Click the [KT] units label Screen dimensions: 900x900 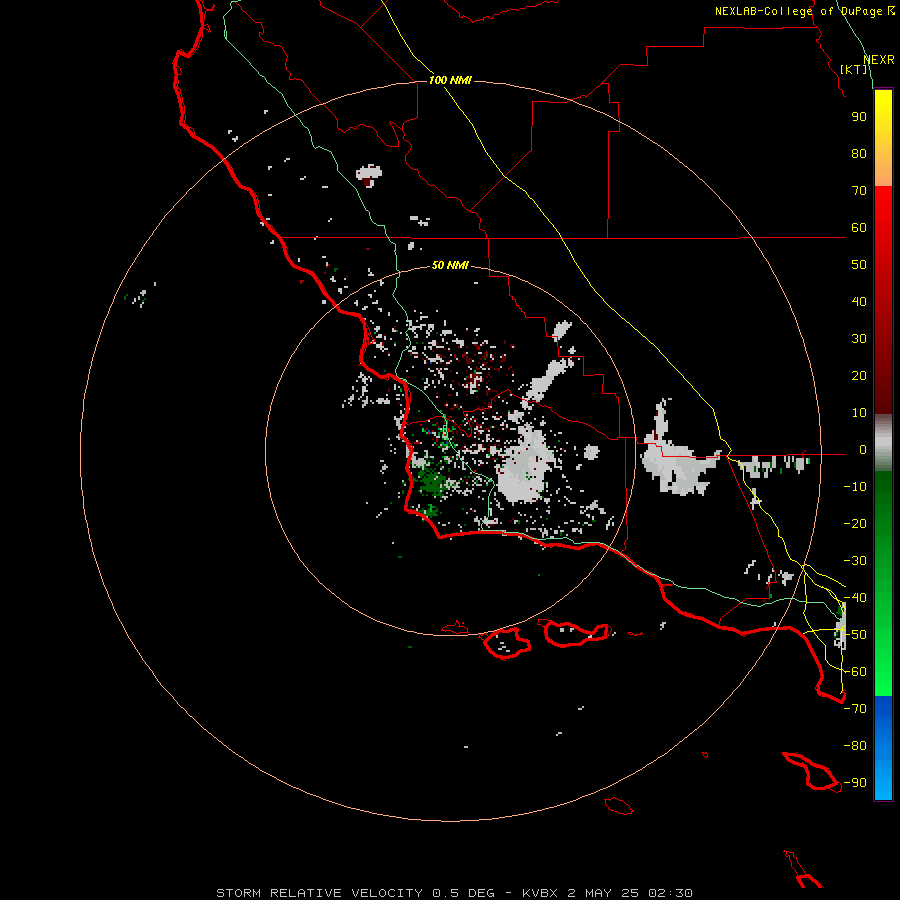(x=854, y=69)
